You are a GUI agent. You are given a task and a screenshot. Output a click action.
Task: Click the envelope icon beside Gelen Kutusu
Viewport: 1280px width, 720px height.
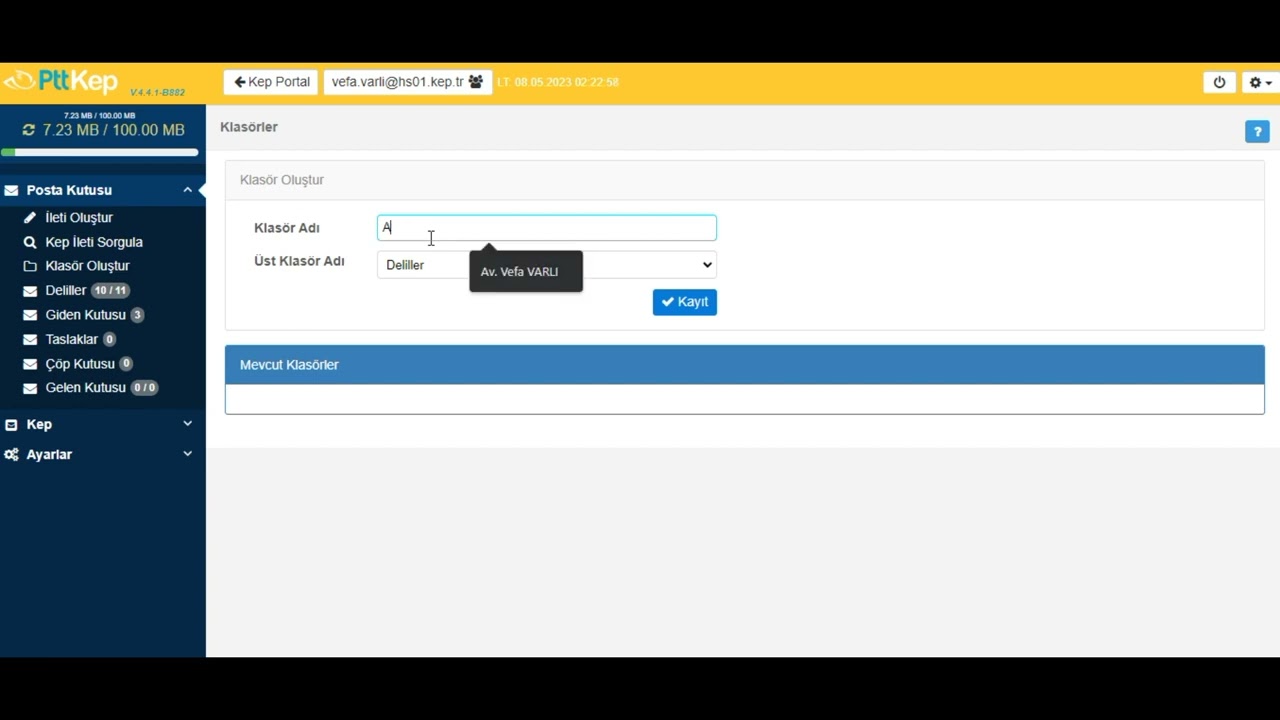click(30, 388)
